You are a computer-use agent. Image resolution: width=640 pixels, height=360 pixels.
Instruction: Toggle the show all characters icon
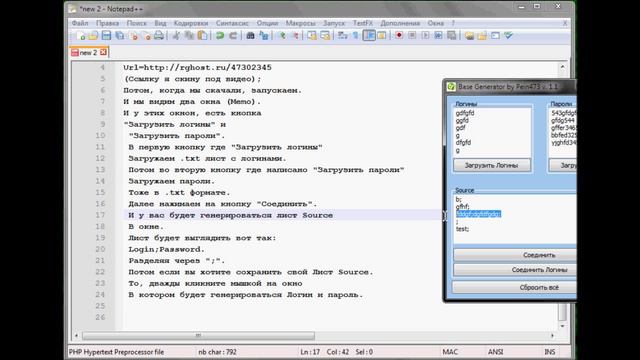pyautogui.click(x=355, y=36)
